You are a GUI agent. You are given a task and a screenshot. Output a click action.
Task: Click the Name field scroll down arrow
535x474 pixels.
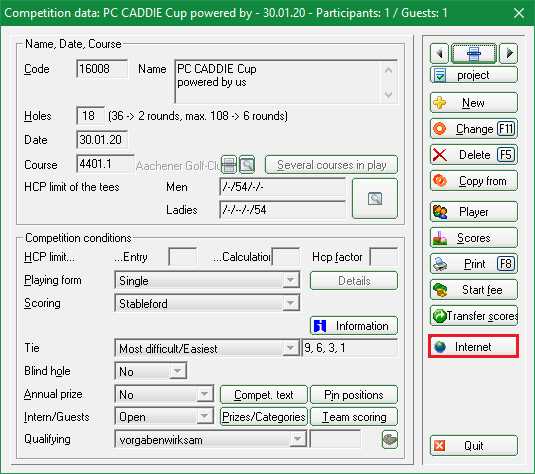388,94
